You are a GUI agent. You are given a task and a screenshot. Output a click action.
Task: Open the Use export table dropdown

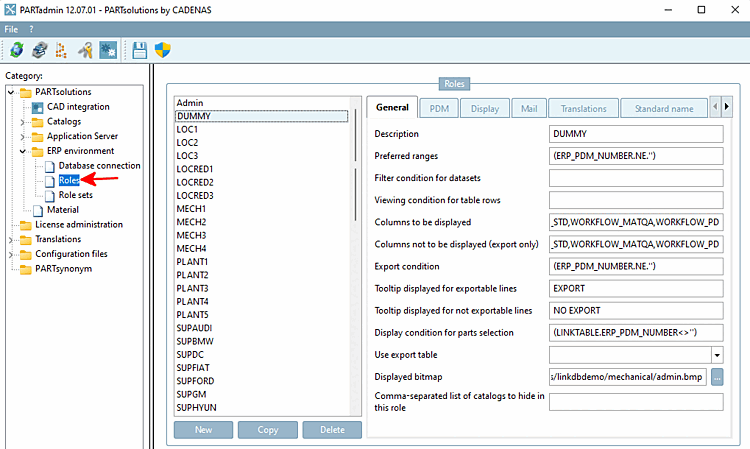click(x=716, y=354)
